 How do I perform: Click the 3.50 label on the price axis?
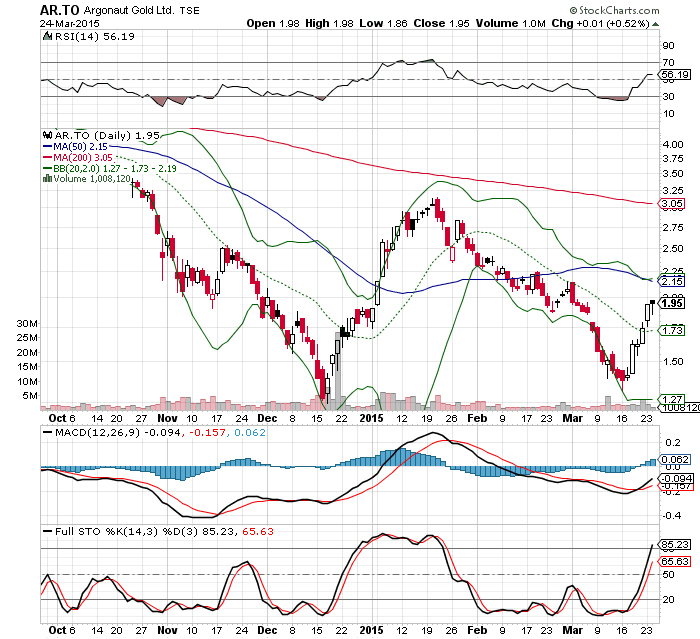click(x=673, y=174)
